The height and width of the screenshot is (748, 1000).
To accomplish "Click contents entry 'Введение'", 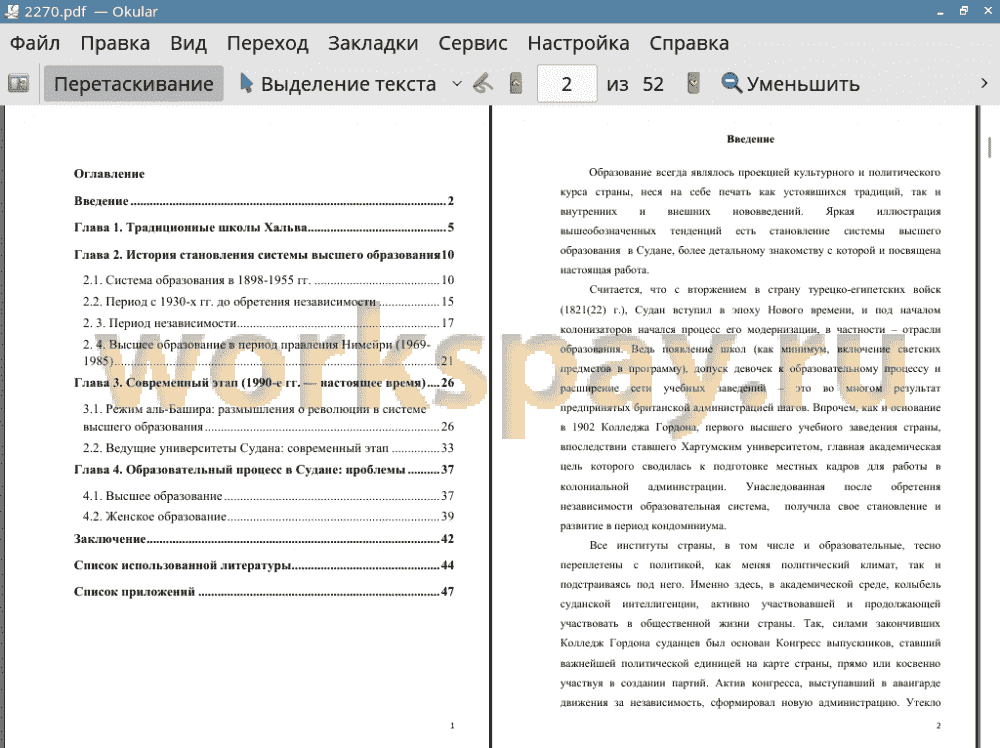I will click(263, 201).
